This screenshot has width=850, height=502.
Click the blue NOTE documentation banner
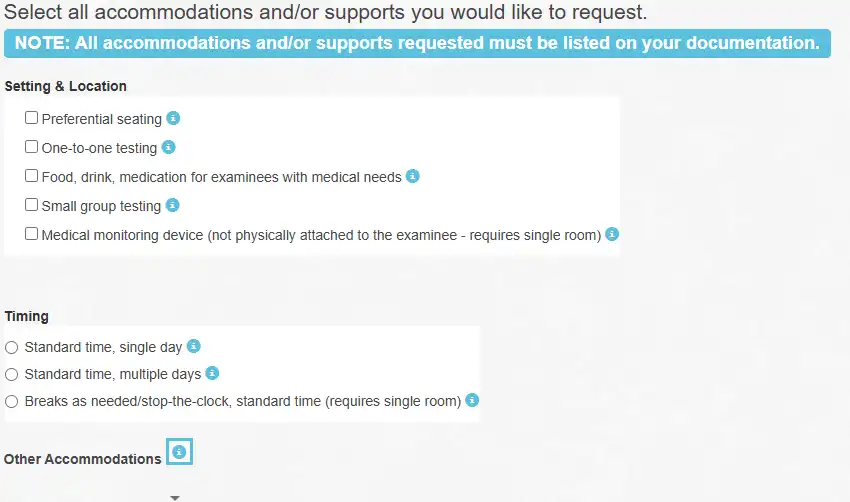pos(417,43)
